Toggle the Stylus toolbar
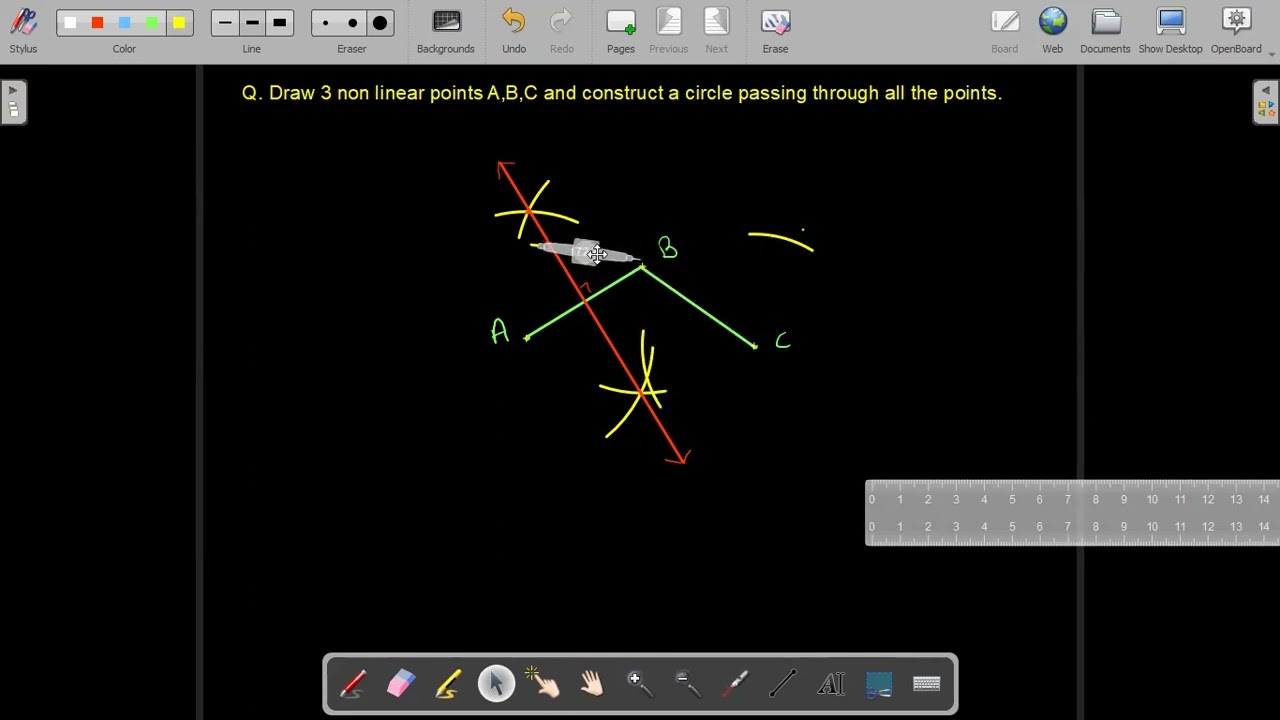The image size is (1280, 720). [23, 31]
